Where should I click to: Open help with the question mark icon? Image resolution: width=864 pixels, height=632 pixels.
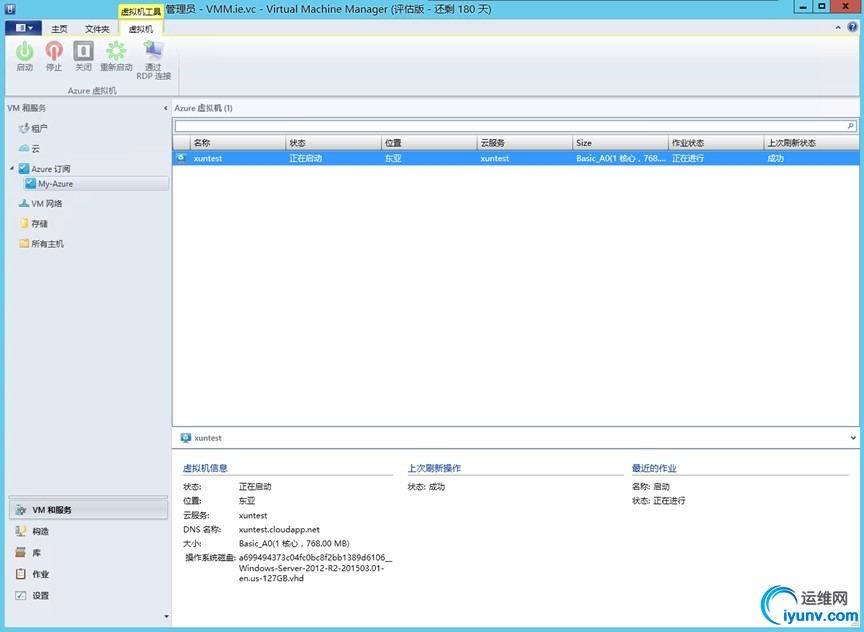click(852, 27)
